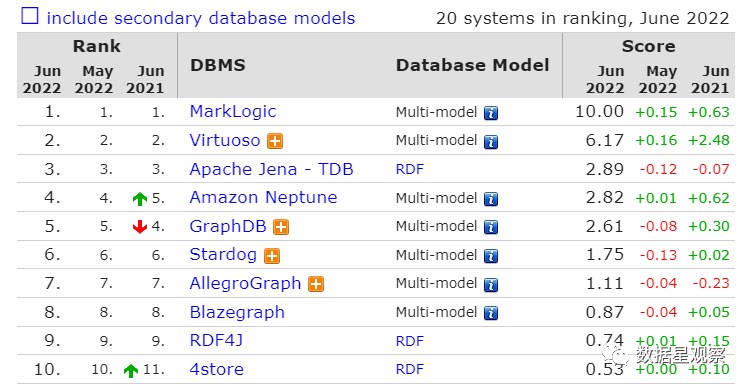
Task: Click Blazegraph score value 0.87
Action: click(x=605, y=312)
